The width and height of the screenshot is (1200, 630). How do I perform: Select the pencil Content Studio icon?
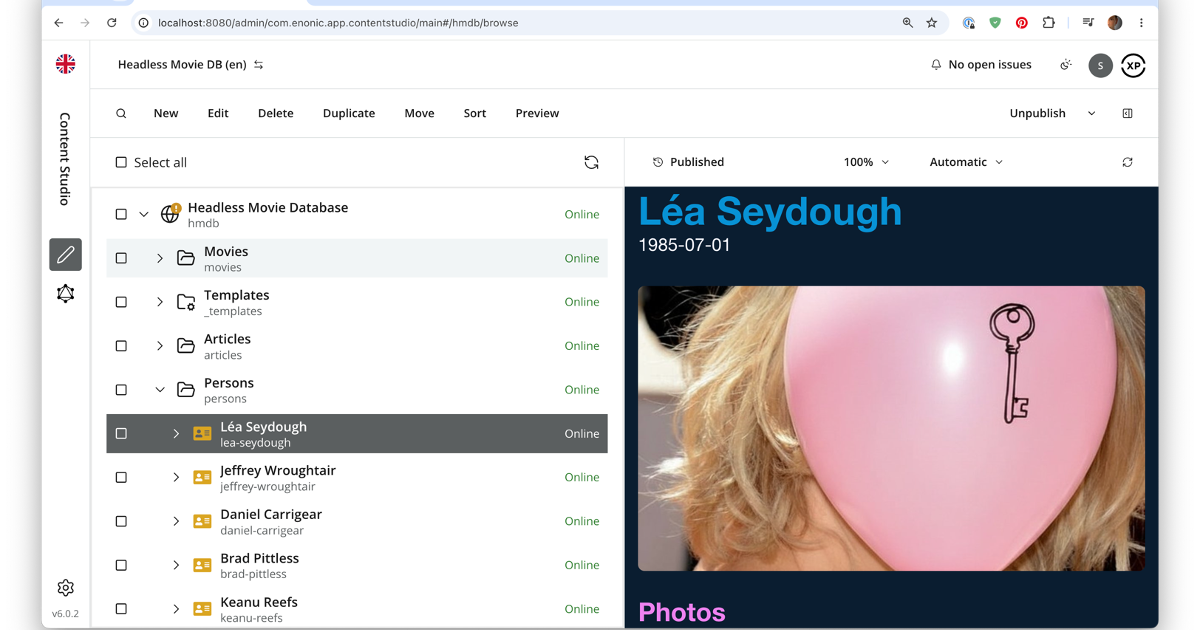pyautogui.click(x=65, y=254)
